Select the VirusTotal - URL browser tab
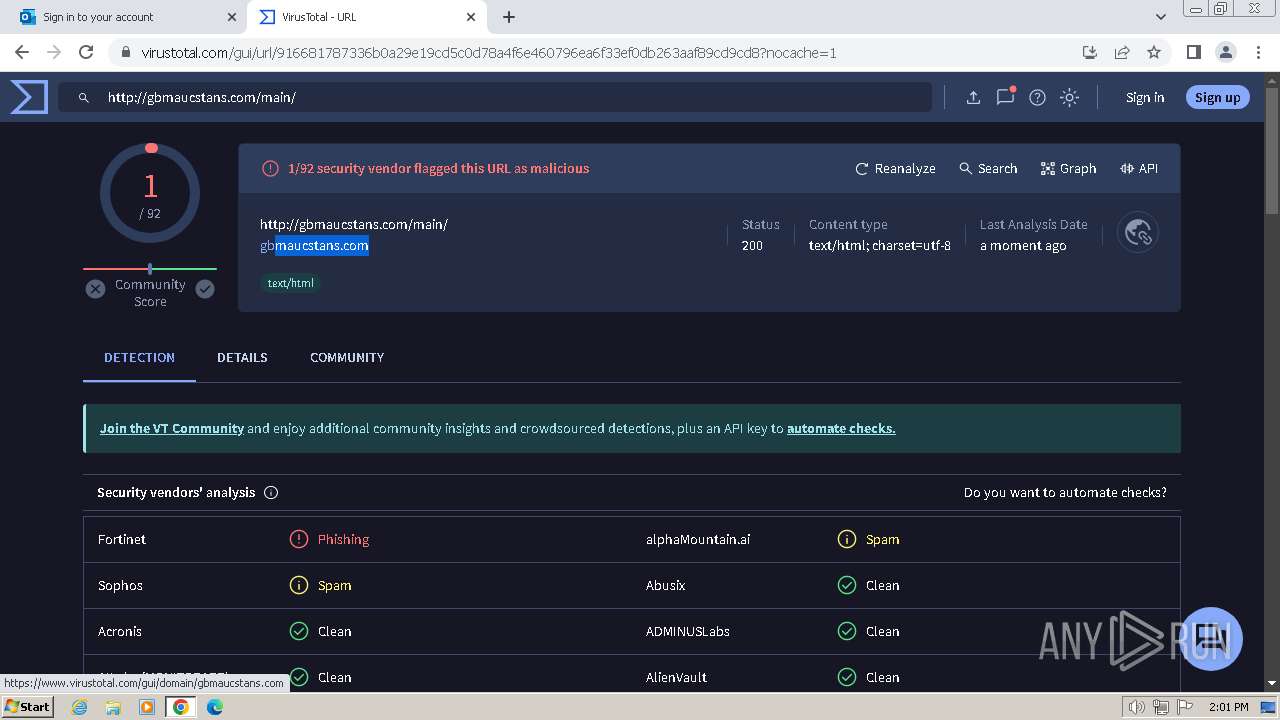1280x720 pixels. click(x=368, y=17)
